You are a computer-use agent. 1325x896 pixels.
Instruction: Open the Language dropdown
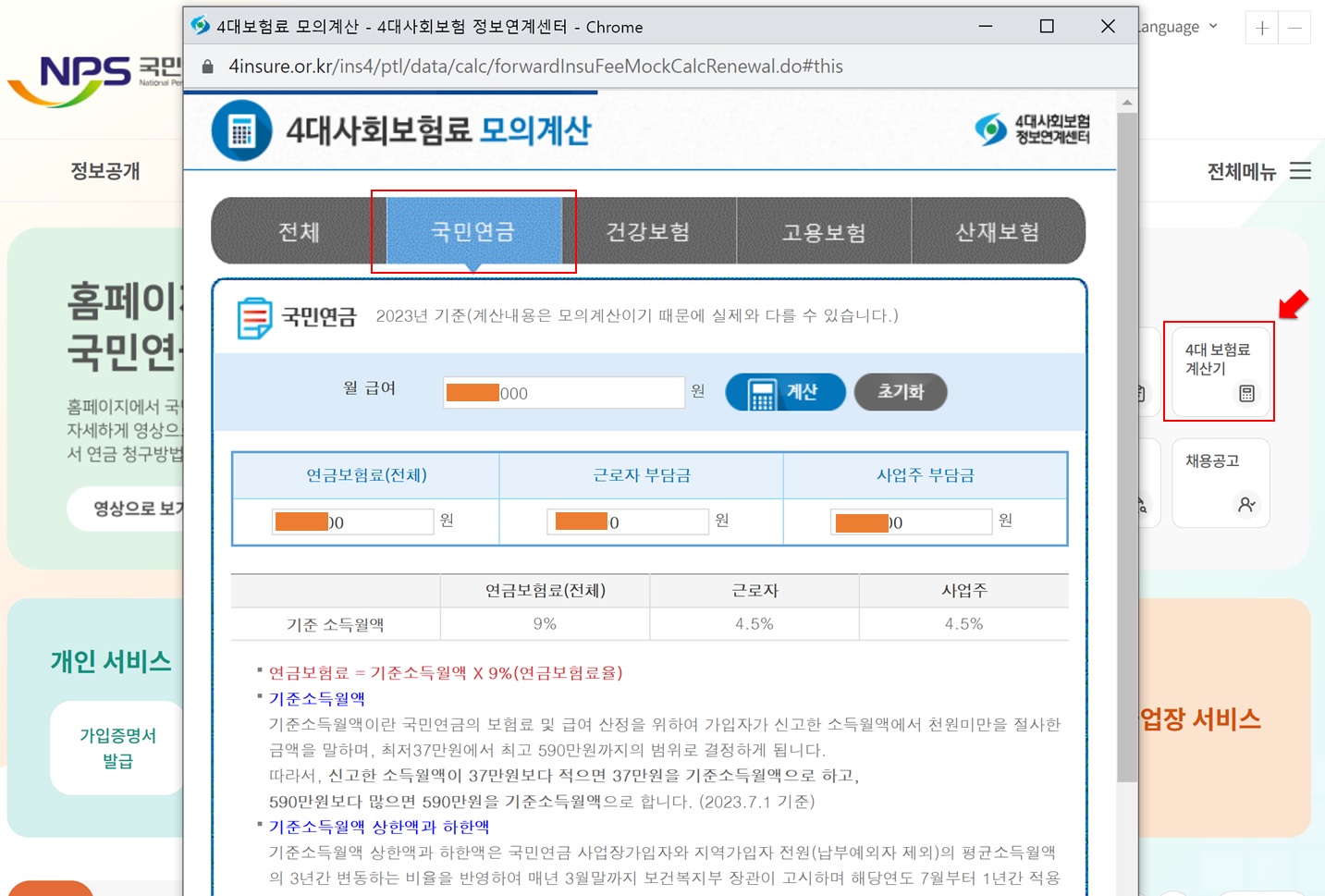[x=1172, y=27]
